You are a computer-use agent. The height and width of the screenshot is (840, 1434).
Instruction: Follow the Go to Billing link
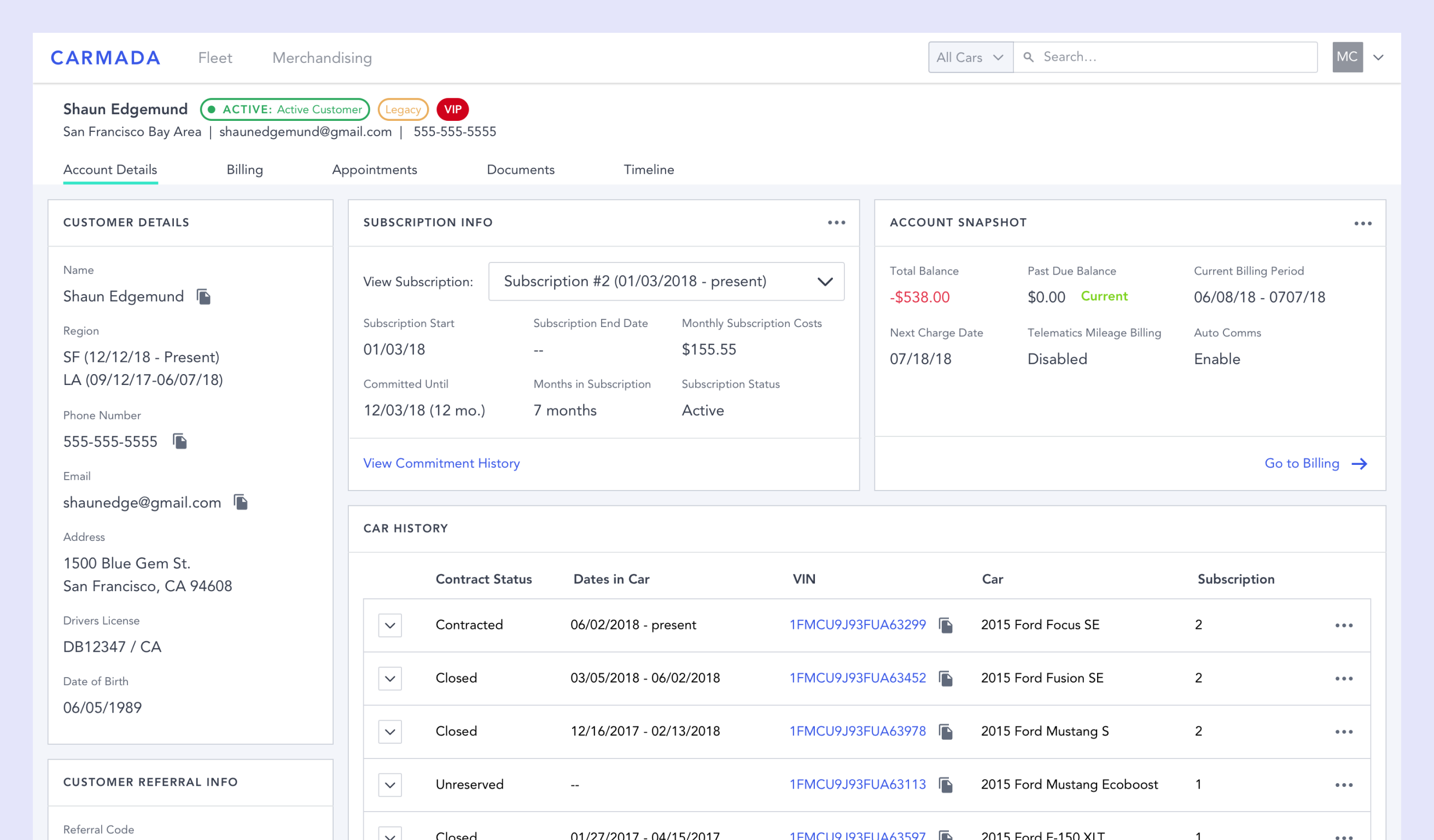tap(1315, 463)
